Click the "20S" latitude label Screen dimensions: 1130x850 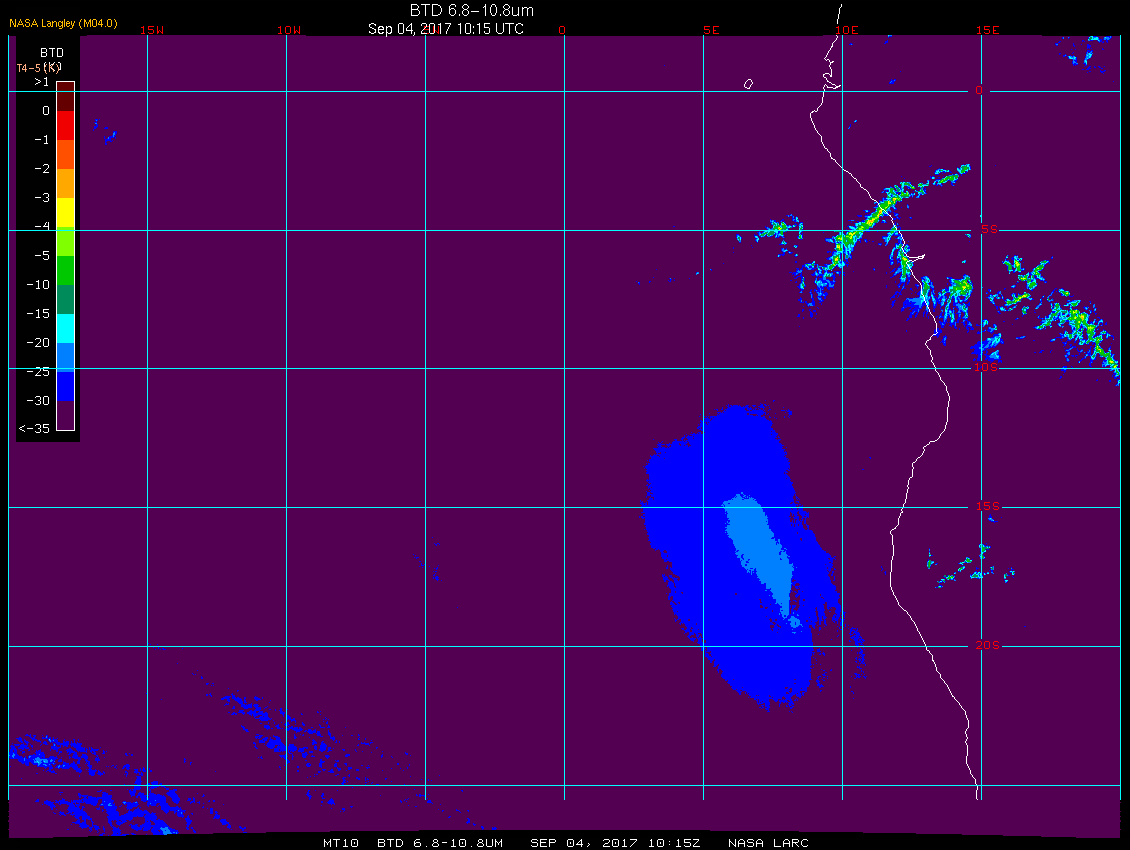click(x=988, y=645)
